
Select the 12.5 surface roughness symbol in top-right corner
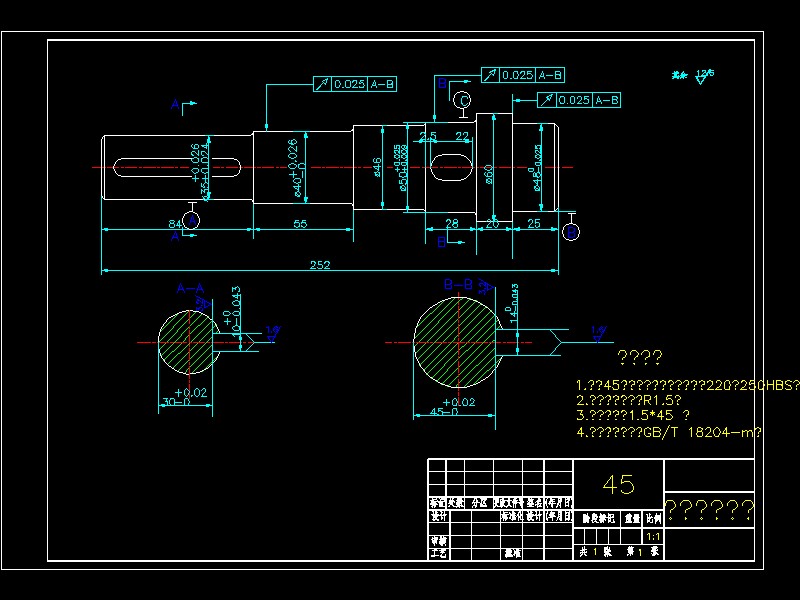point(704,76)
